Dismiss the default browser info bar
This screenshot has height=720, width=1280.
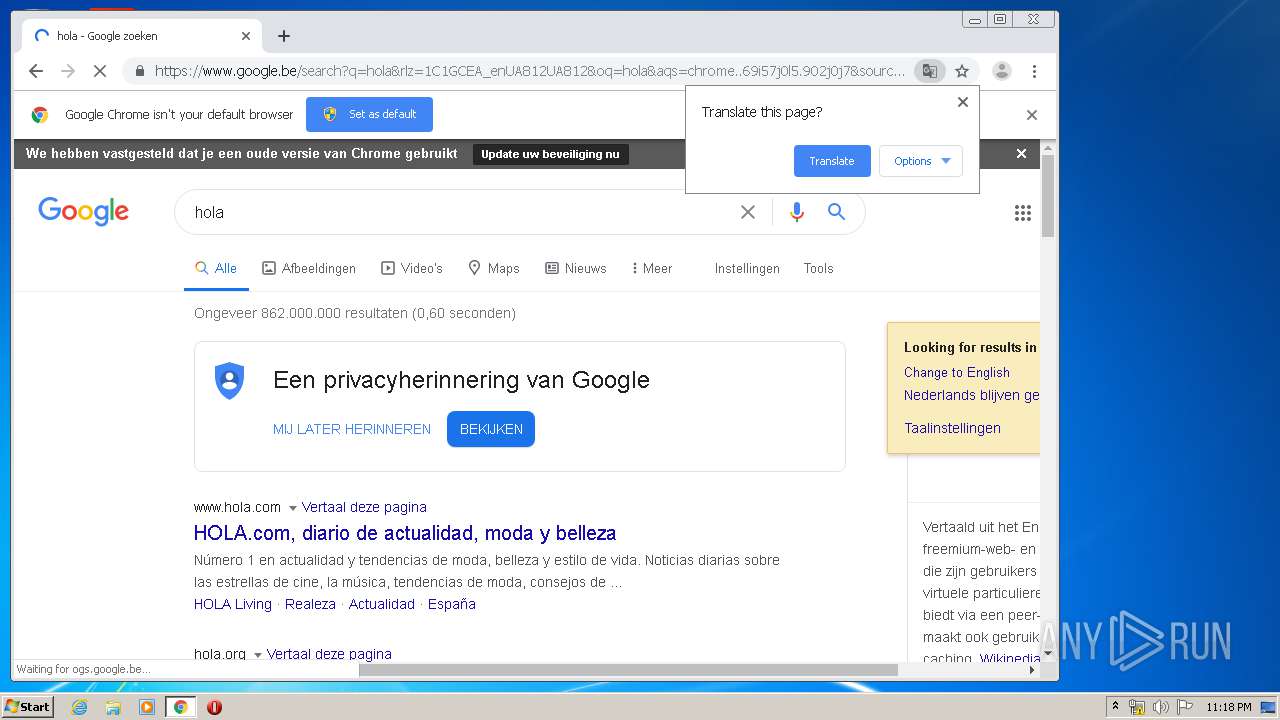[1032, 115]
